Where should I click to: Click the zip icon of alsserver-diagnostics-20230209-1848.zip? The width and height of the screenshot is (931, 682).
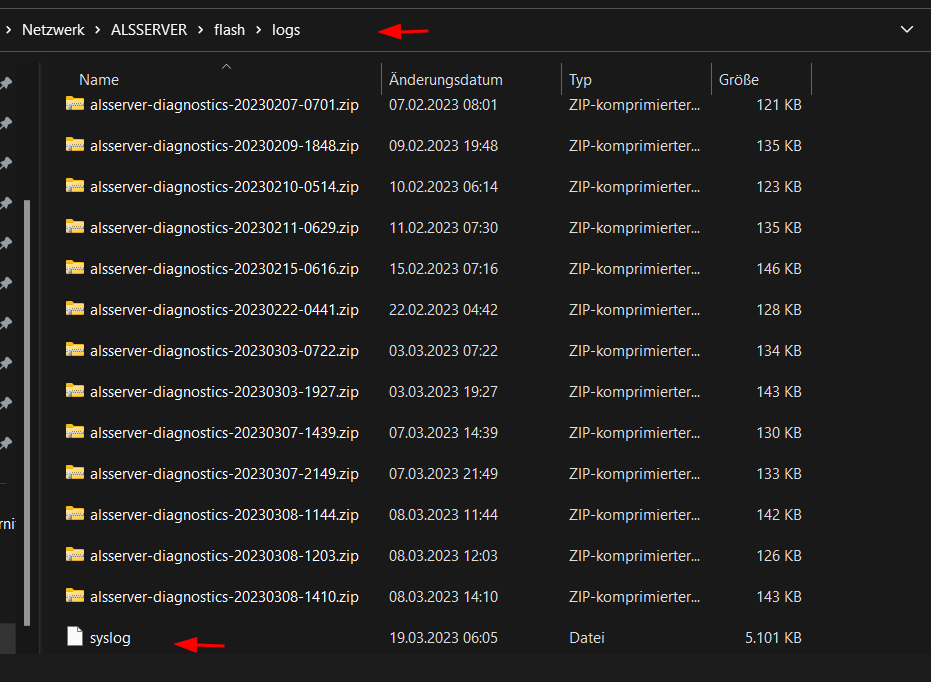[x=75, y=145]
